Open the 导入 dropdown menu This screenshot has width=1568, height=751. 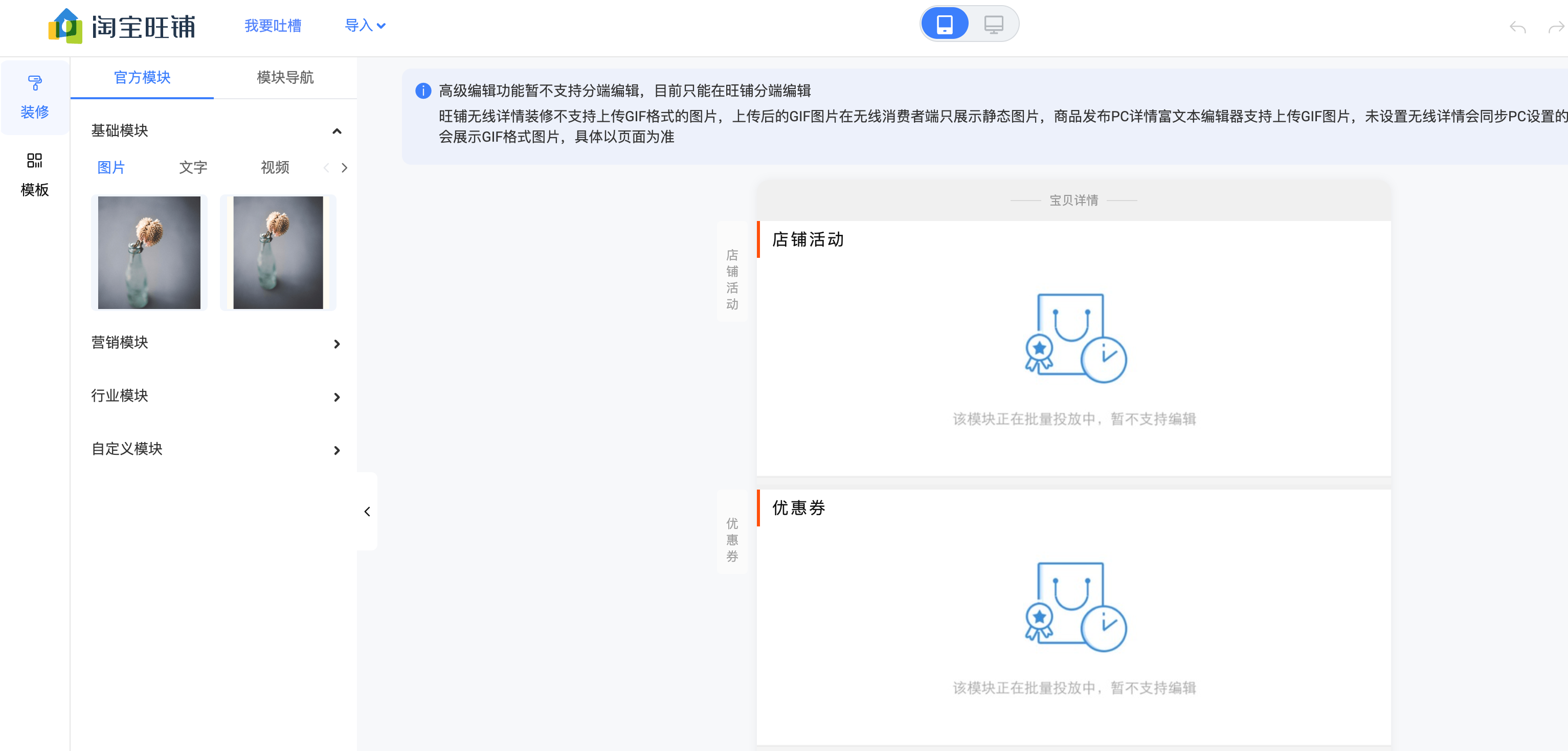365,26
